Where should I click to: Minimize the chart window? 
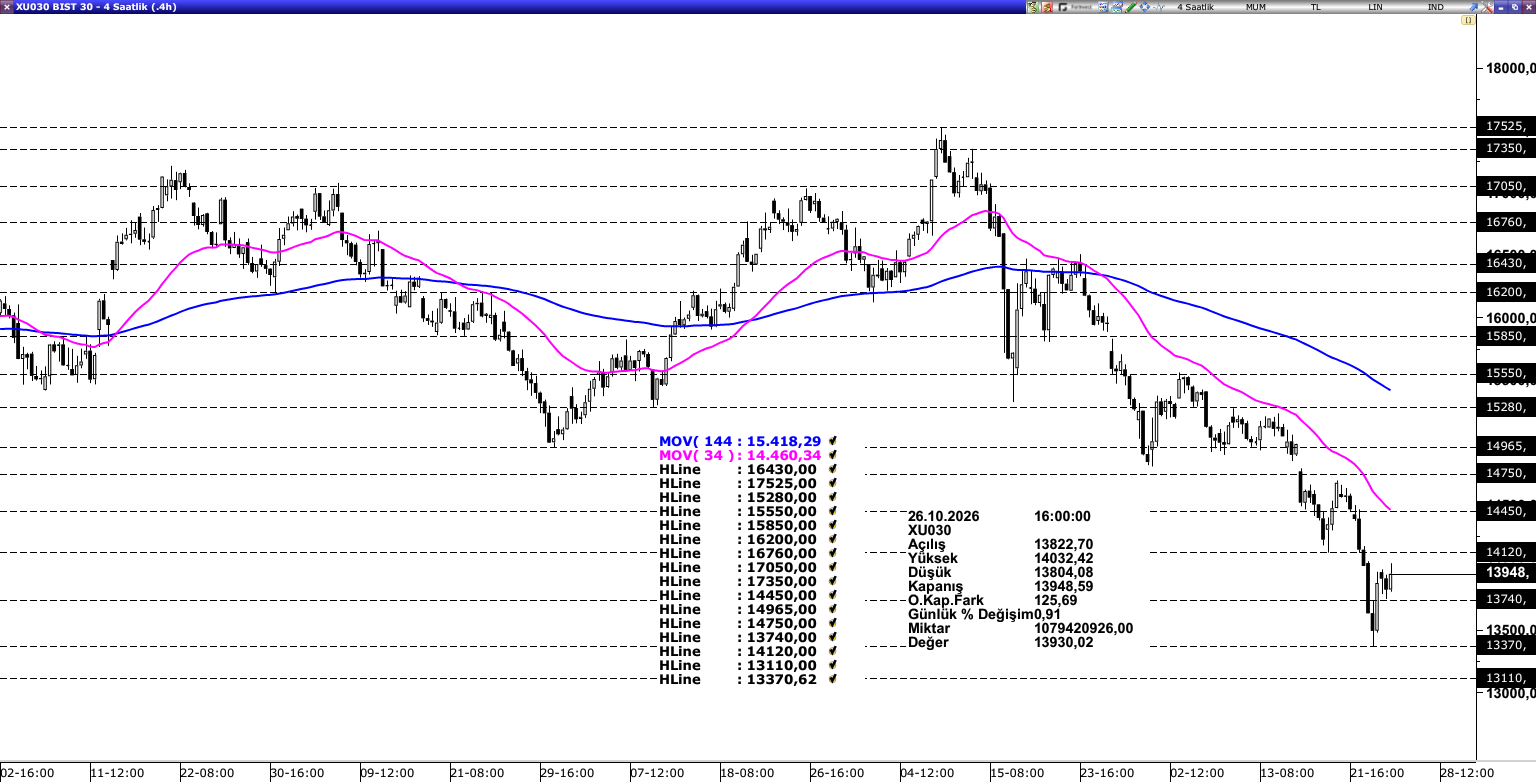click(x=1501, y=7)
